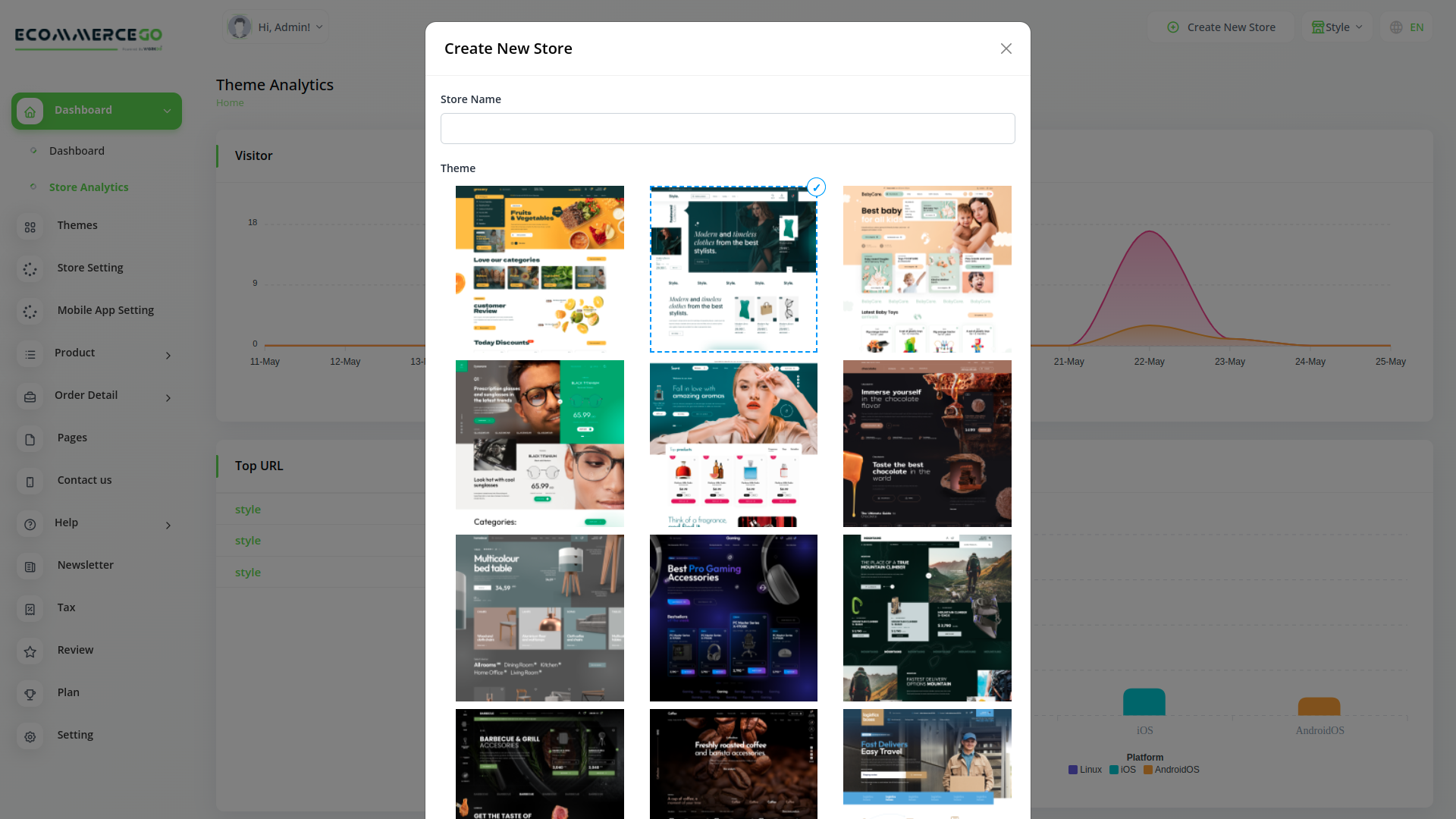Image resolution: width=1456 pixels, height=819 pixels.
Task: Click the Mobile App Setting icon
Action: coord(30,312)
